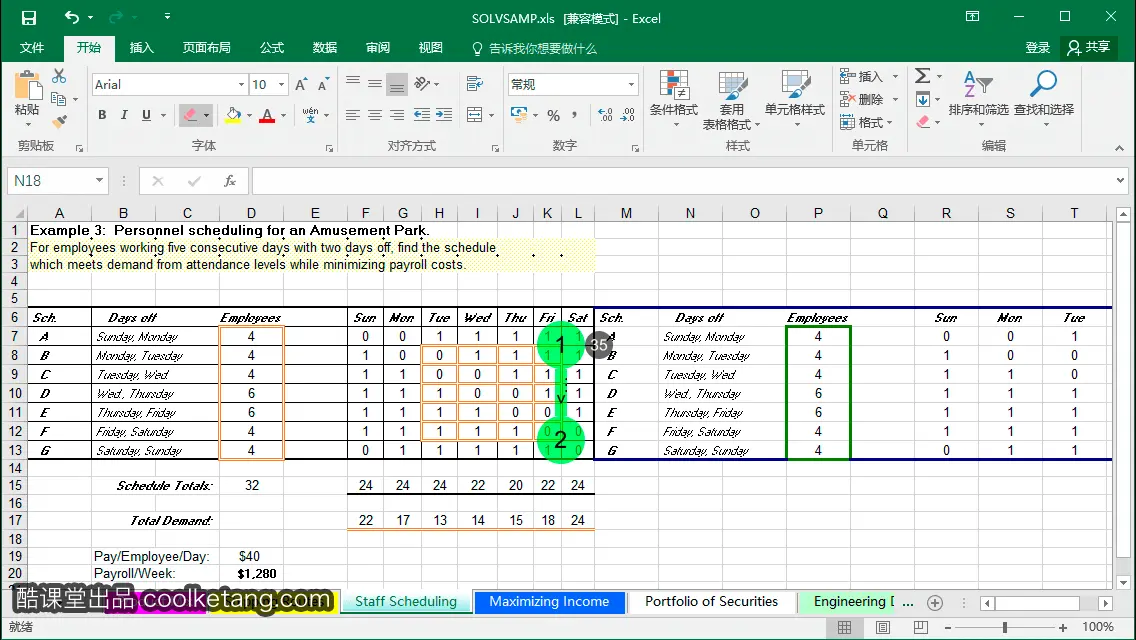Add a new sheet with plus button
Screen dimensions: 1136x640
point(935,603)
